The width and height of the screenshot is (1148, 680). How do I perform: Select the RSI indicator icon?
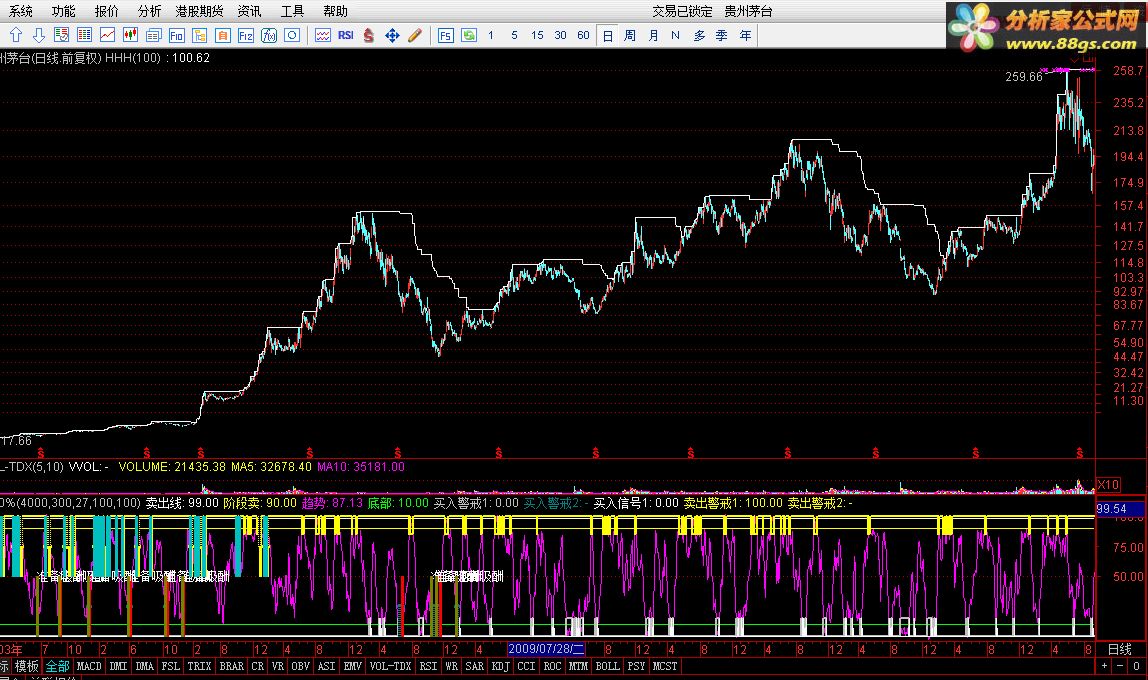tap(346, 35)
